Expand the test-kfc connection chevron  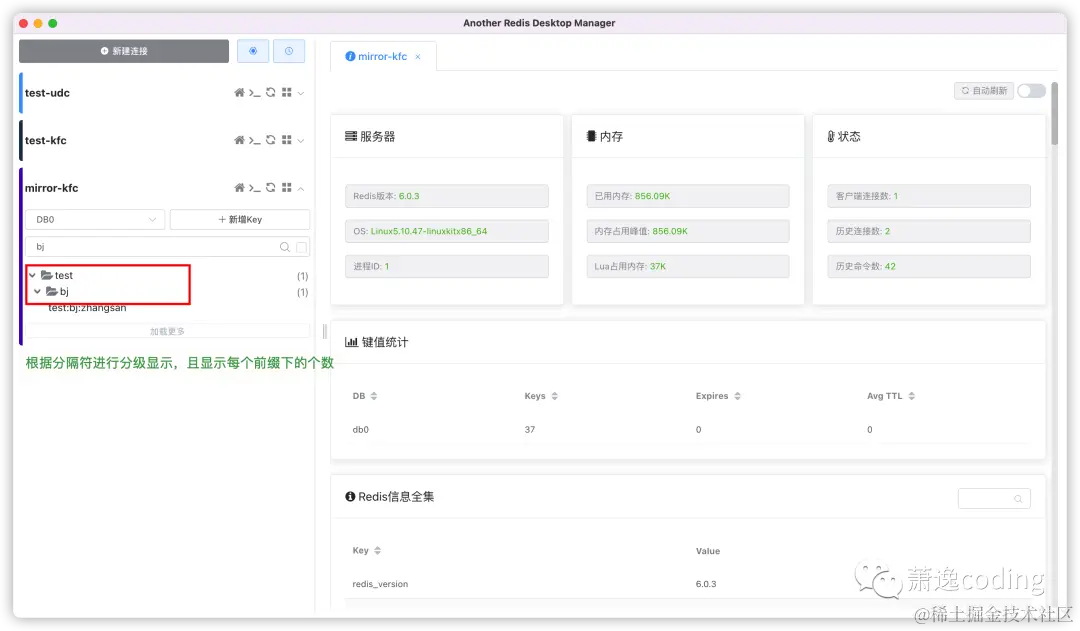coord(301,141)
